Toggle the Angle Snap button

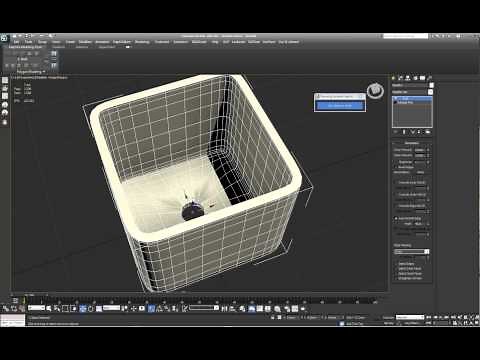(x=159, y=309)
